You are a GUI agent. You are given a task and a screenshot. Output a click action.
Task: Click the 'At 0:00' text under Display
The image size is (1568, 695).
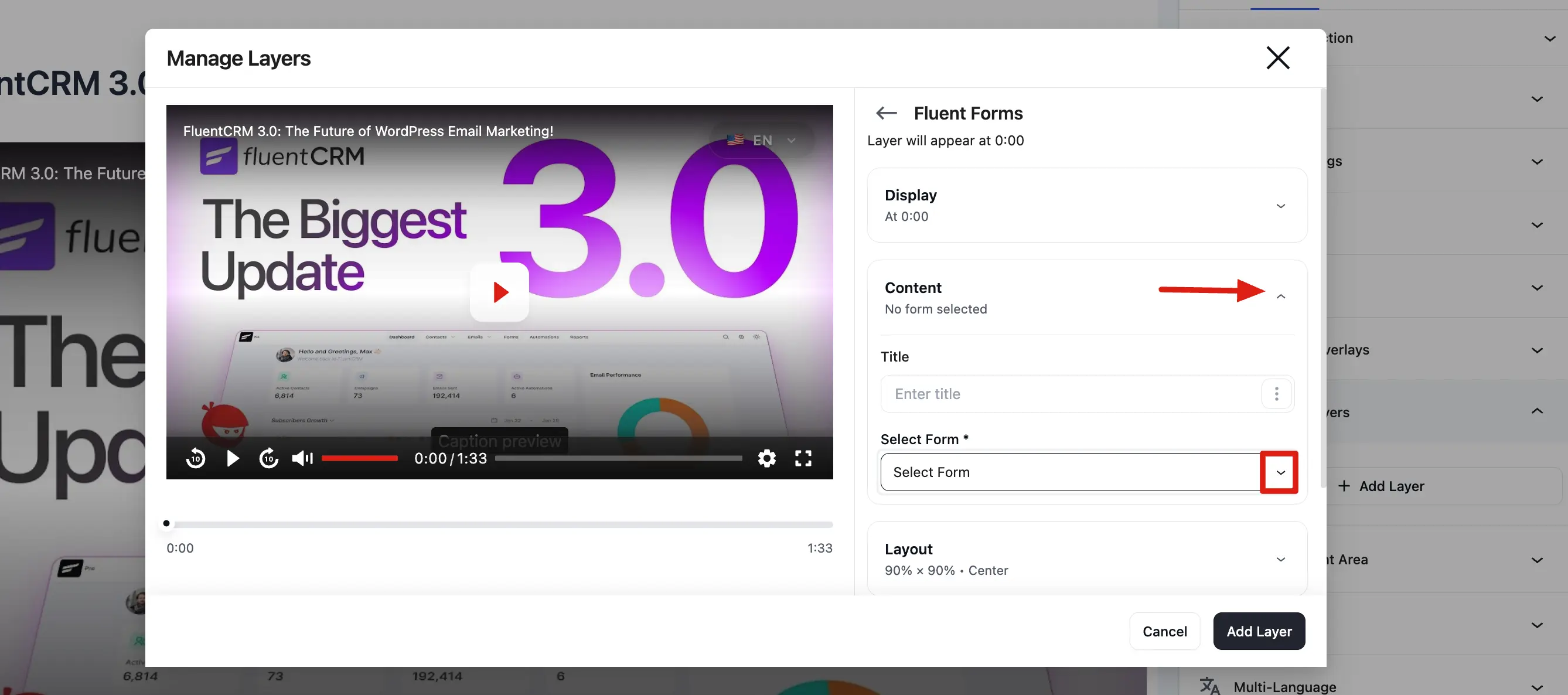click(x=906, y=217)
